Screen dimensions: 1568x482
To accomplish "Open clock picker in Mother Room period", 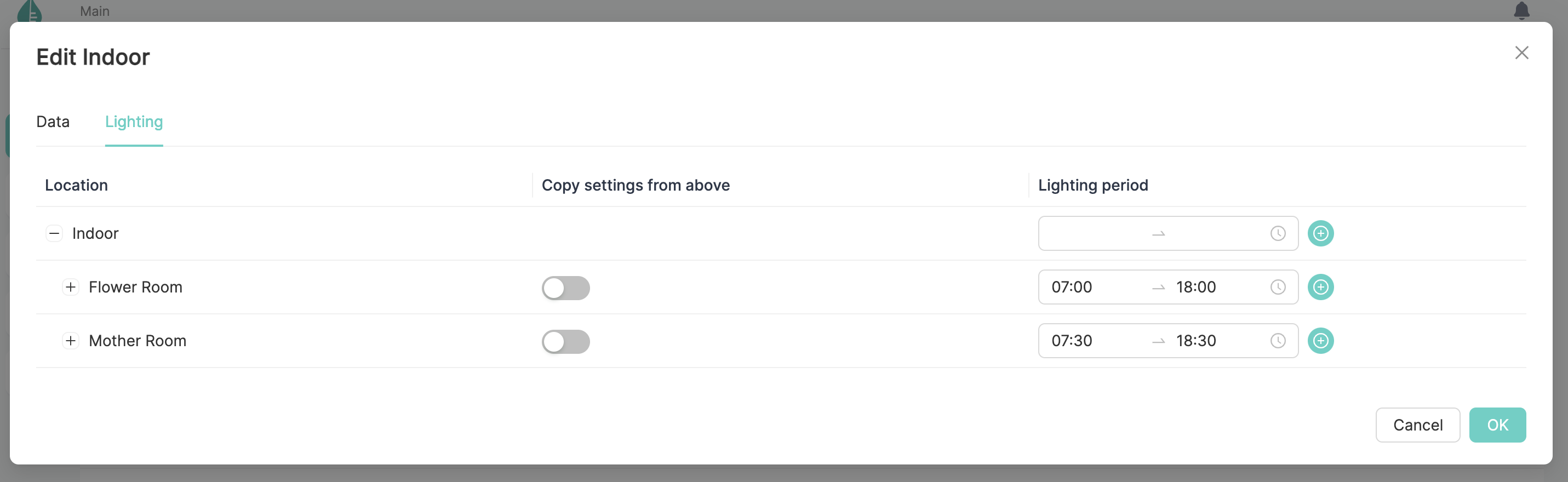I will (x=1278, y=341).
